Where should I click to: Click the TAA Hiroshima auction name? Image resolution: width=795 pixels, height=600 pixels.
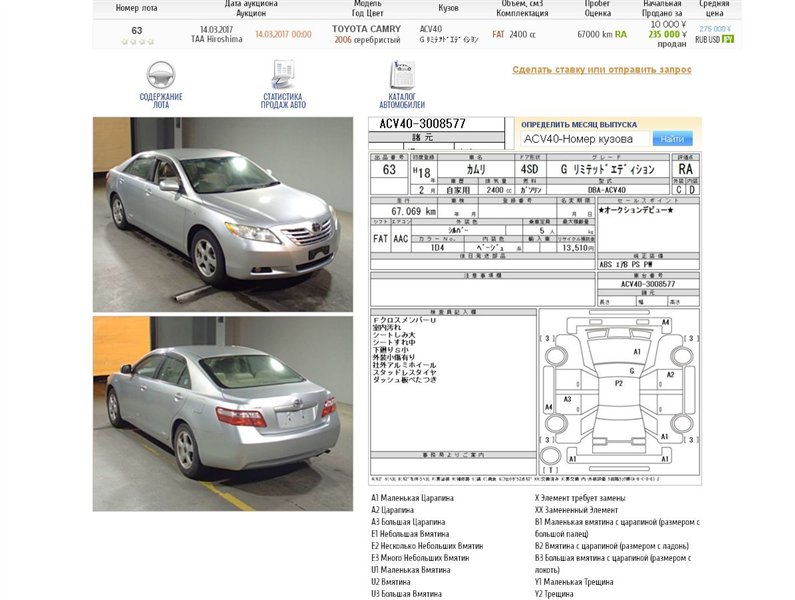coord(216,39)
